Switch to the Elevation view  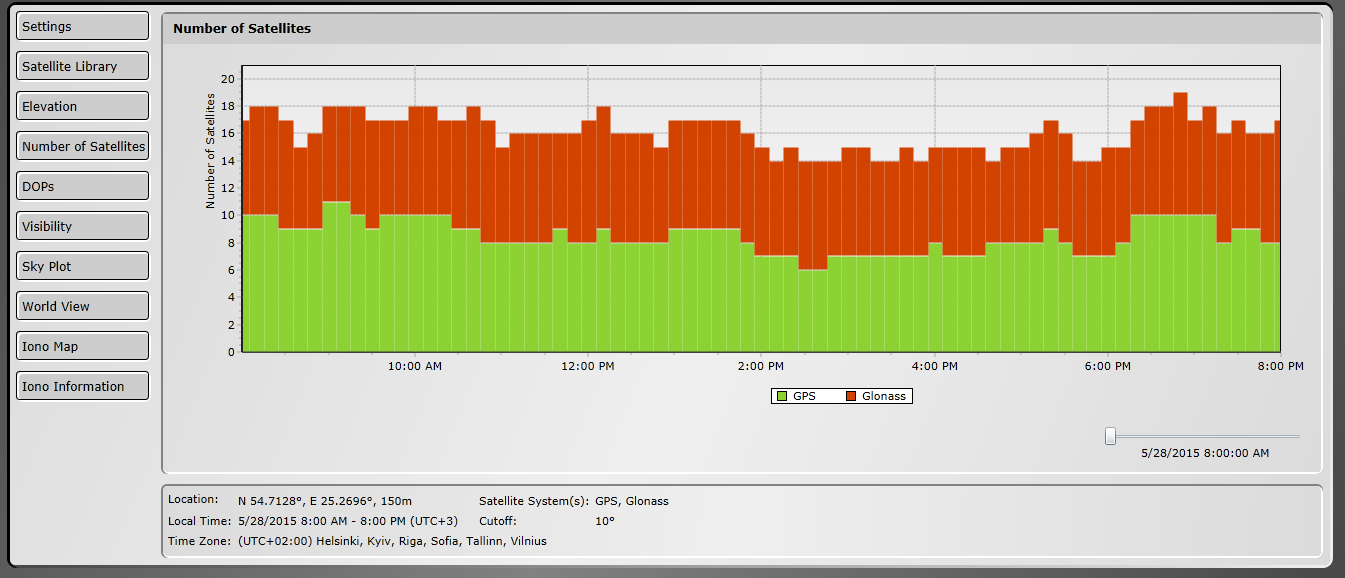[x=83, y=106]
